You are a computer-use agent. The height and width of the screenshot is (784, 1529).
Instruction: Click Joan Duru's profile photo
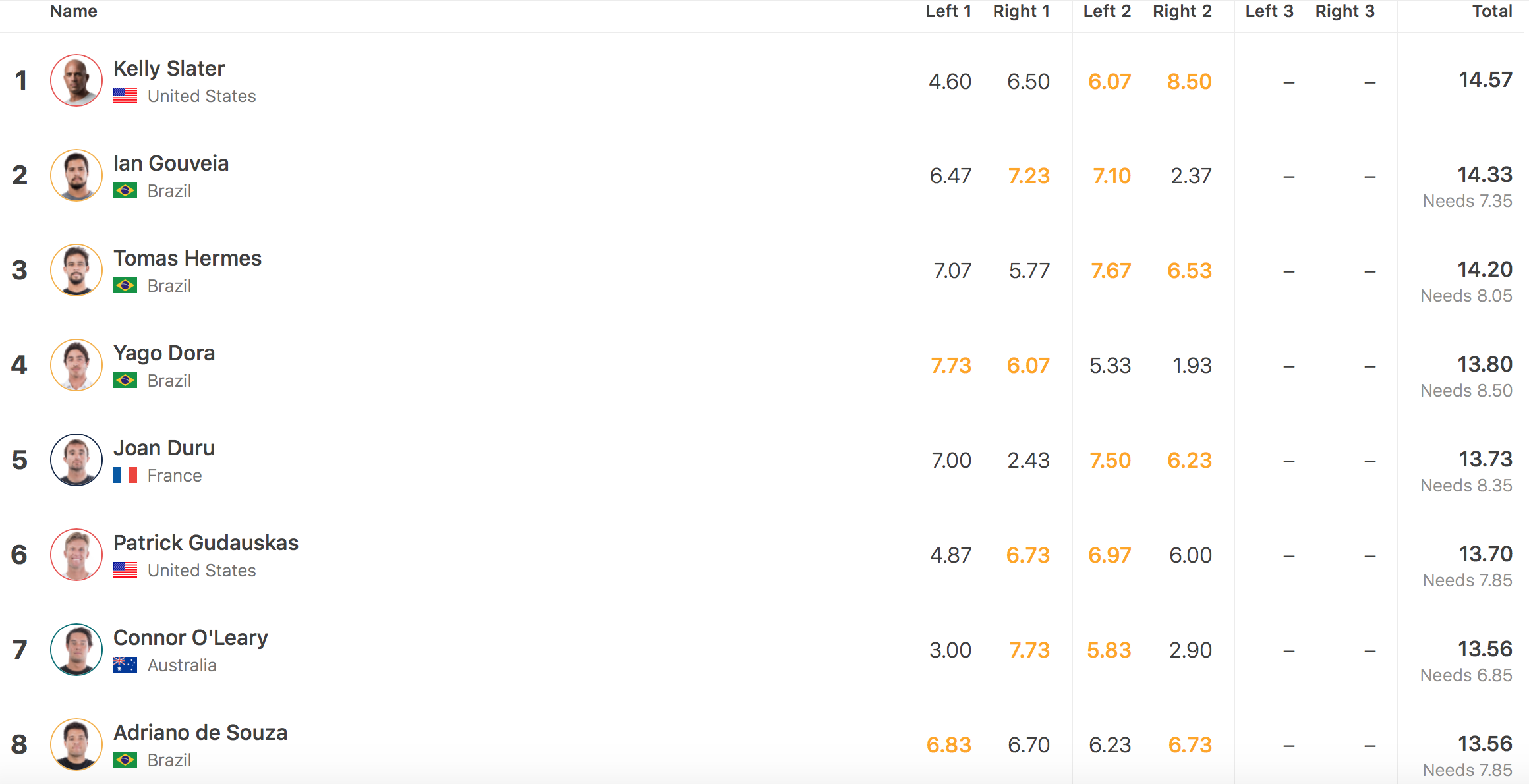pos(76,460)
